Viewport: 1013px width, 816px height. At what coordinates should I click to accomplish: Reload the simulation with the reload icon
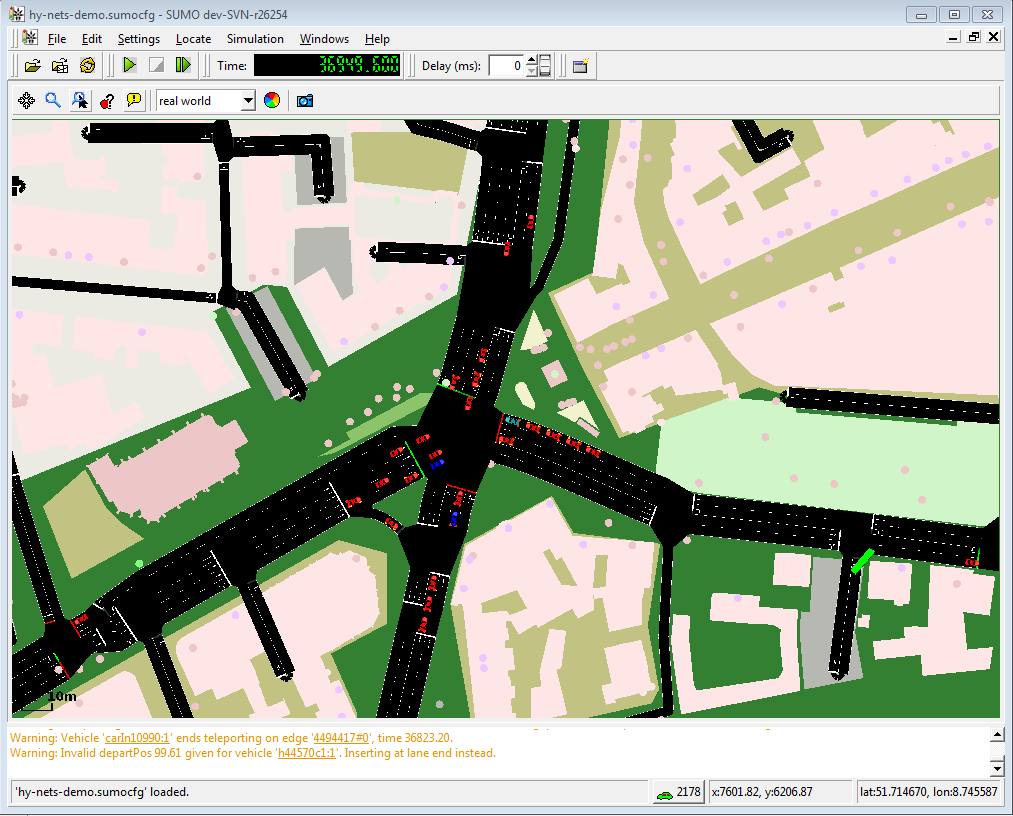(87, 66)
